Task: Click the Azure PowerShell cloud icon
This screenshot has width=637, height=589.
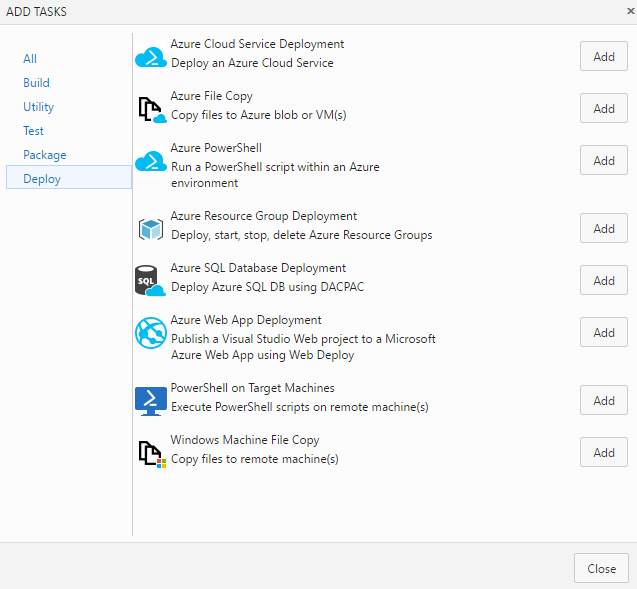Action: click(x=151, y=160)
